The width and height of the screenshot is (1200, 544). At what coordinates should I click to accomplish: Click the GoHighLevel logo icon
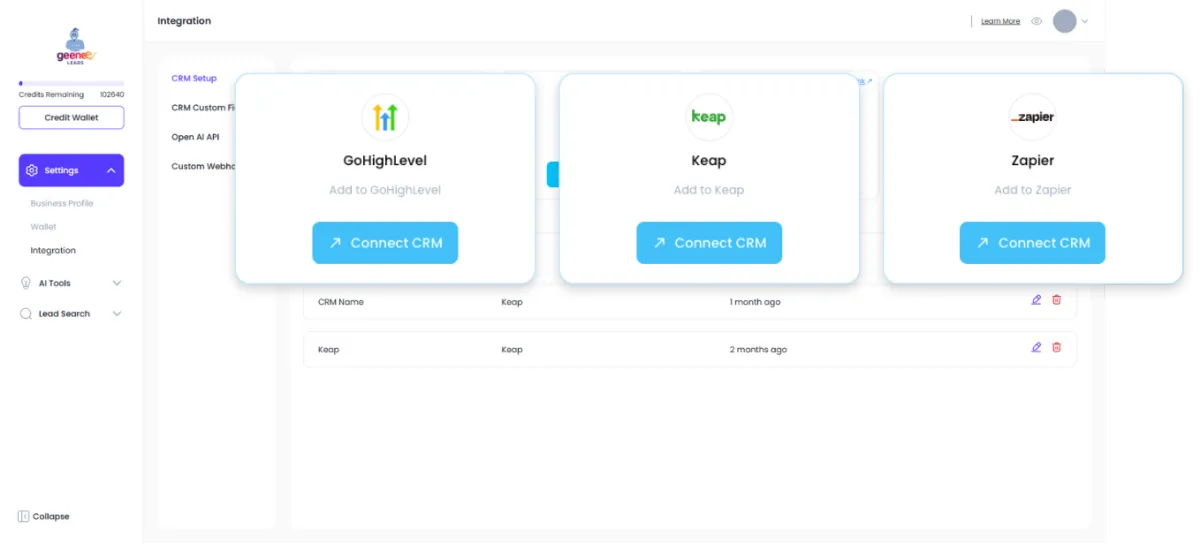[385, 117]
